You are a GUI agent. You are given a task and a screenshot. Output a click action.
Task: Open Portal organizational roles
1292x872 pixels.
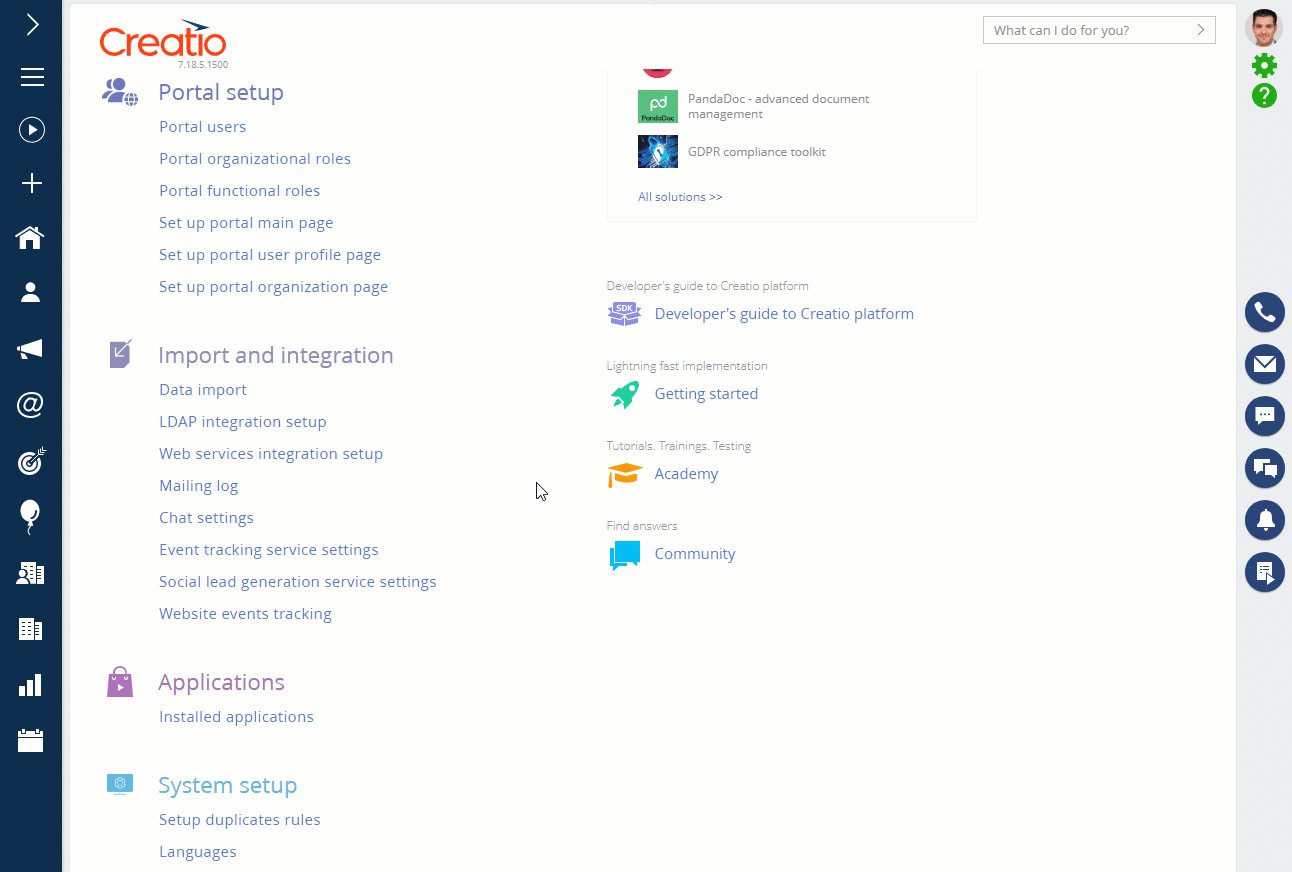point(255,159)
